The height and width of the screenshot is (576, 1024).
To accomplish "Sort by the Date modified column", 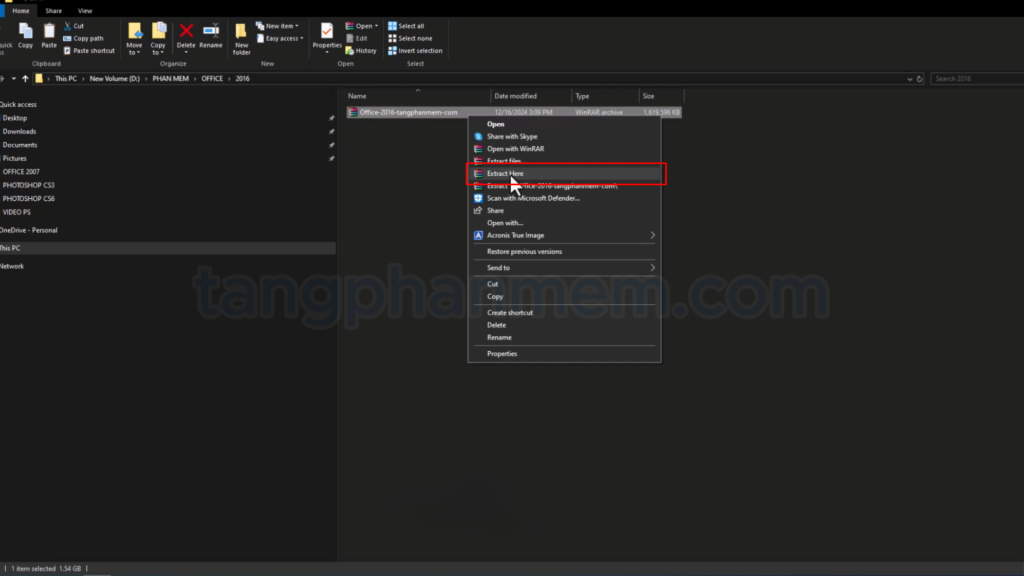I will coord(530,96).
